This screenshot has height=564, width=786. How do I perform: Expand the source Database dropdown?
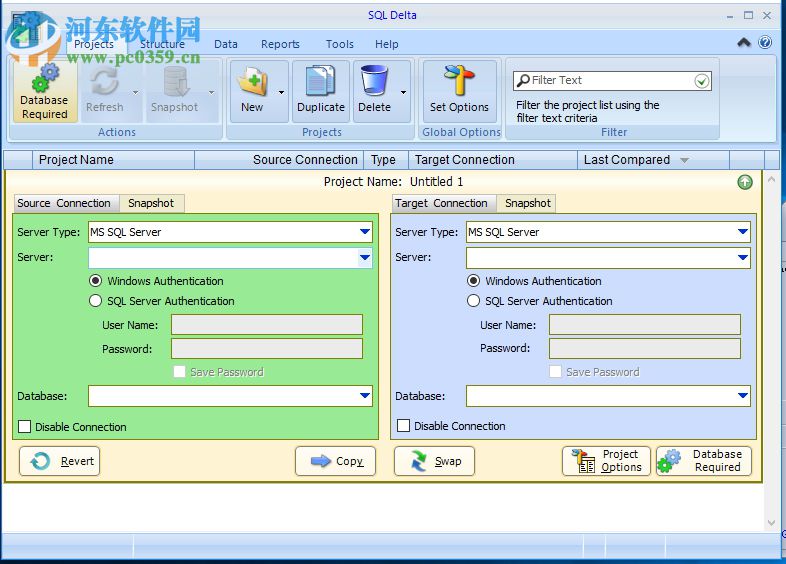tap(365, 396)
